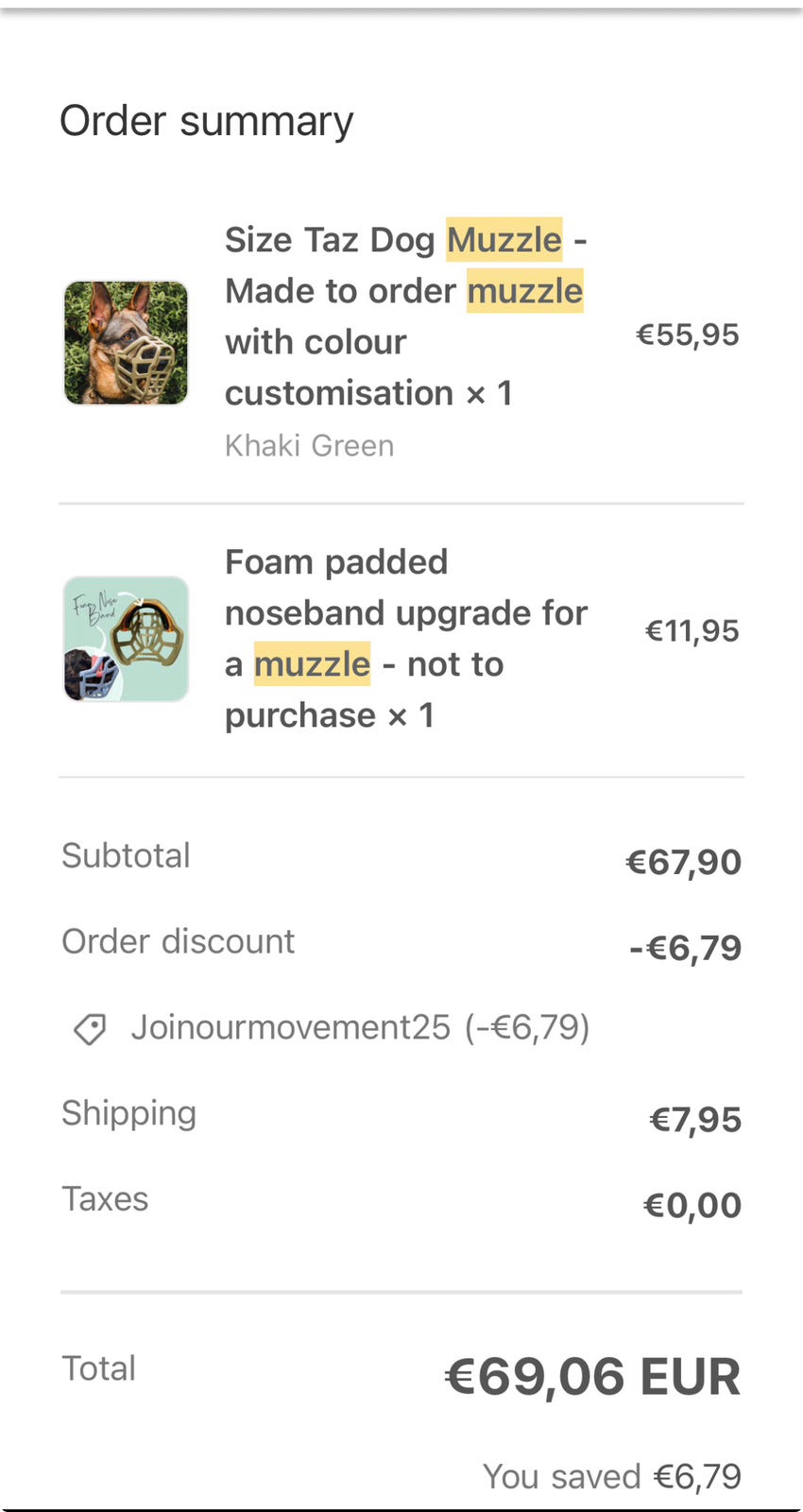
Task: Click the Foam padded noseband upgrade title
Action: point(404,638)
